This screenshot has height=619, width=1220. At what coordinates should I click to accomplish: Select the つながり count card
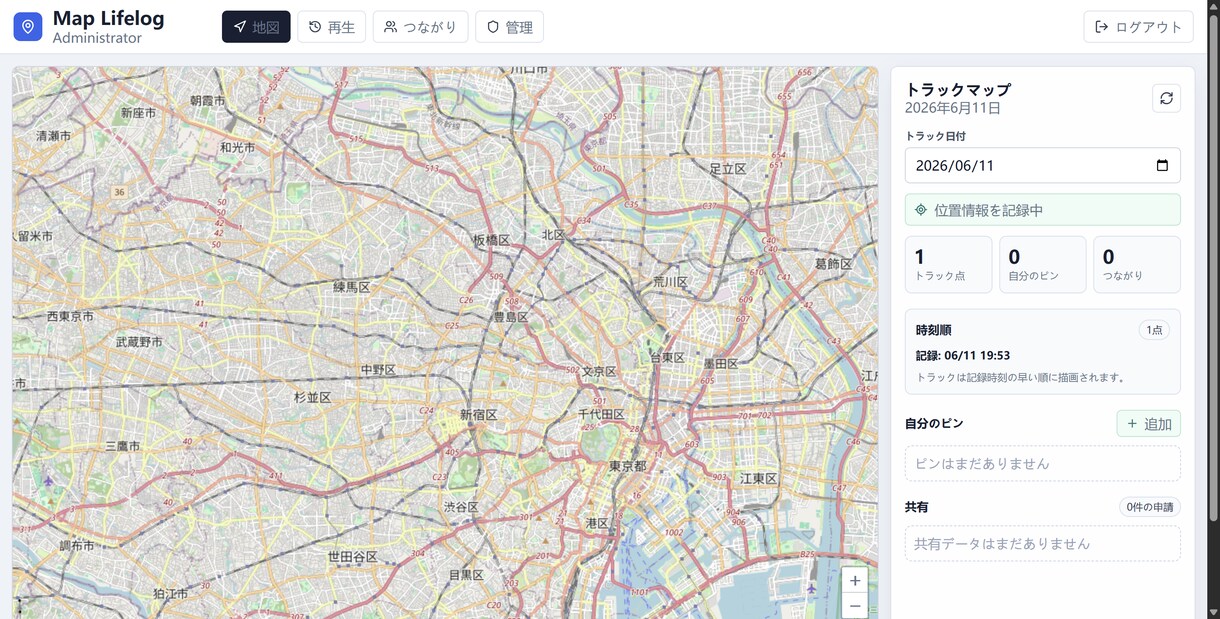[1137, 264]
